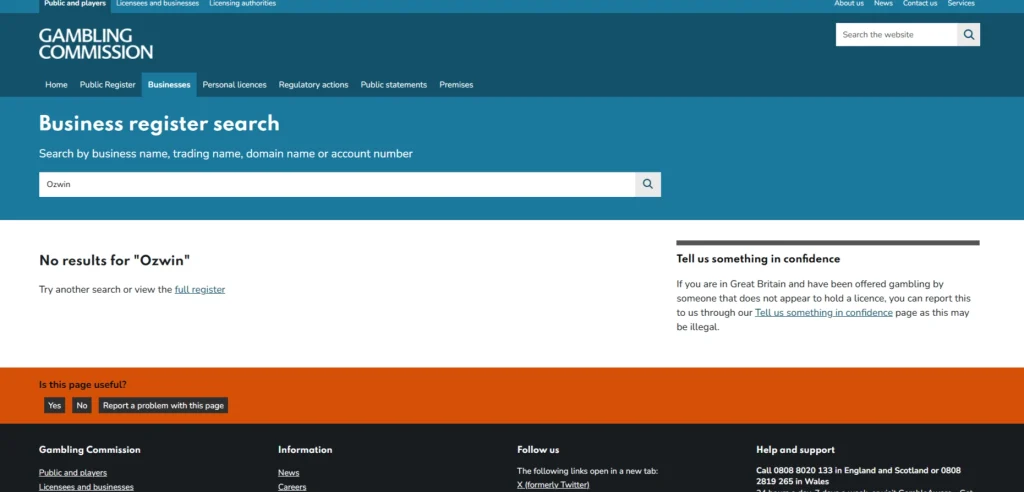Click the site search magnifier icon
This screenshot has width=1024, height=492.
click(x=968, y=35)
